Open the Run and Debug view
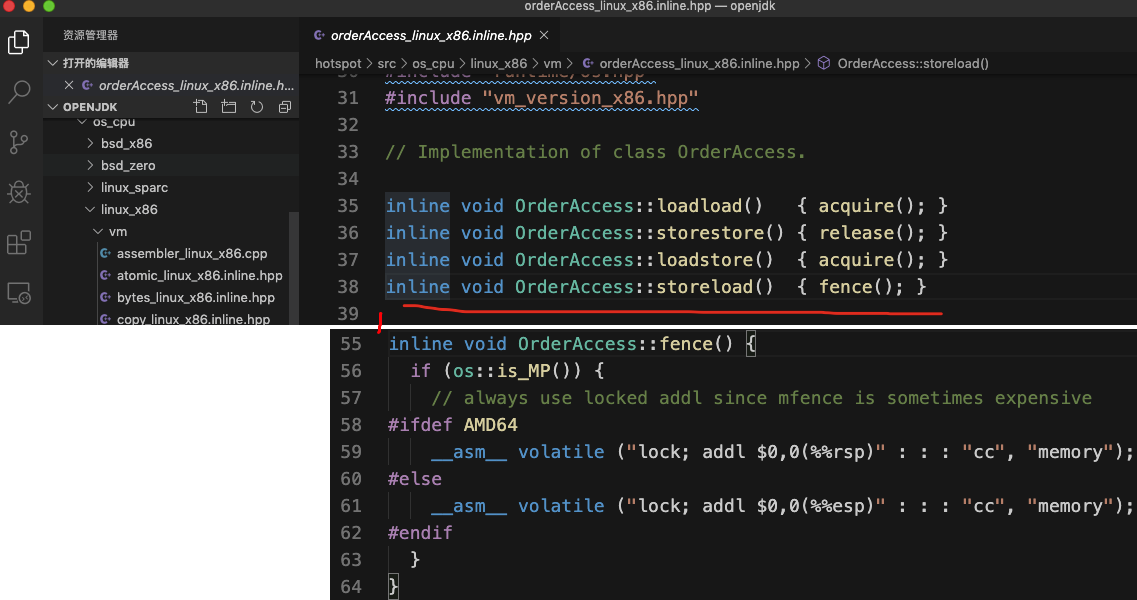 19,192
